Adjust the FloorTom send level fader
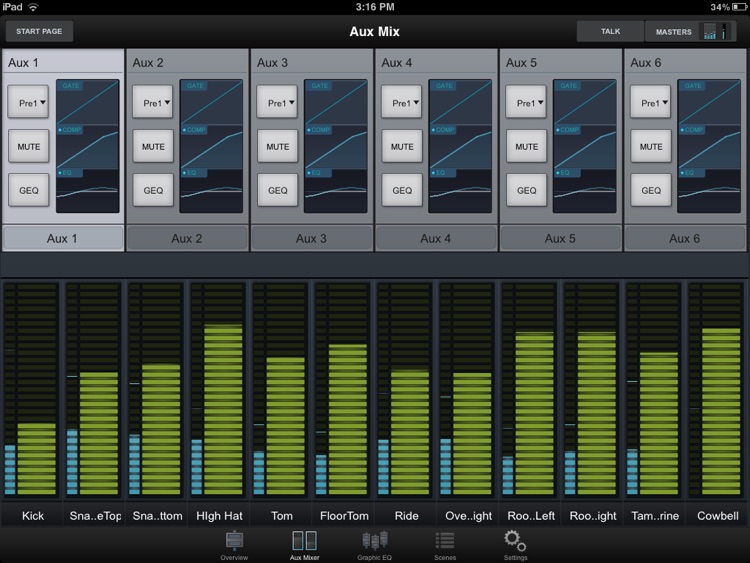The image size is (750, 563). click(x=348, y=389)
